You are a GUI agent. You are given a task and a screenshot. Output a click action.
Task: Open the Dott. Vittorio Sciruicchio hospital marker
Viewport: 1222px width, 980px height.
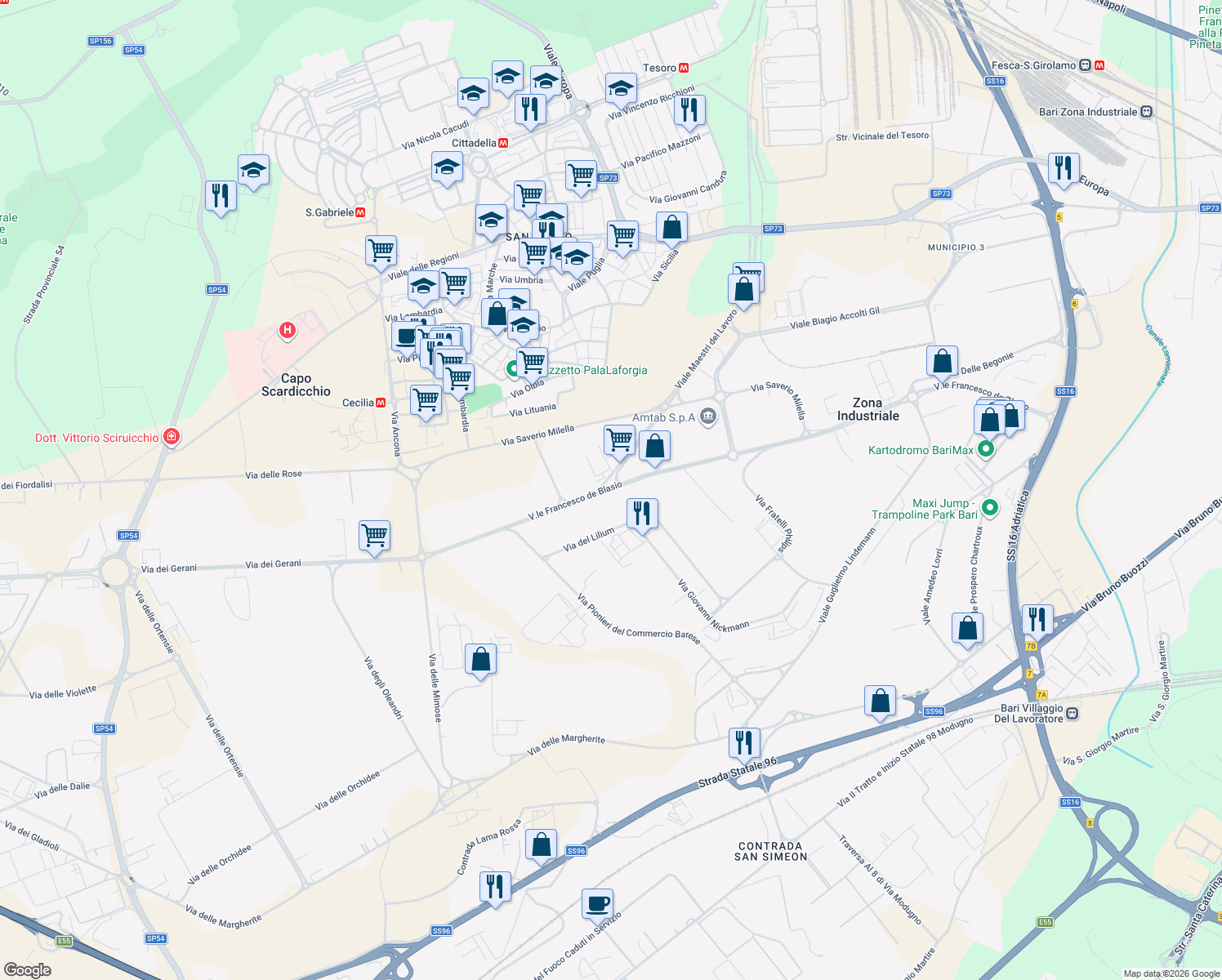(172, 437)
